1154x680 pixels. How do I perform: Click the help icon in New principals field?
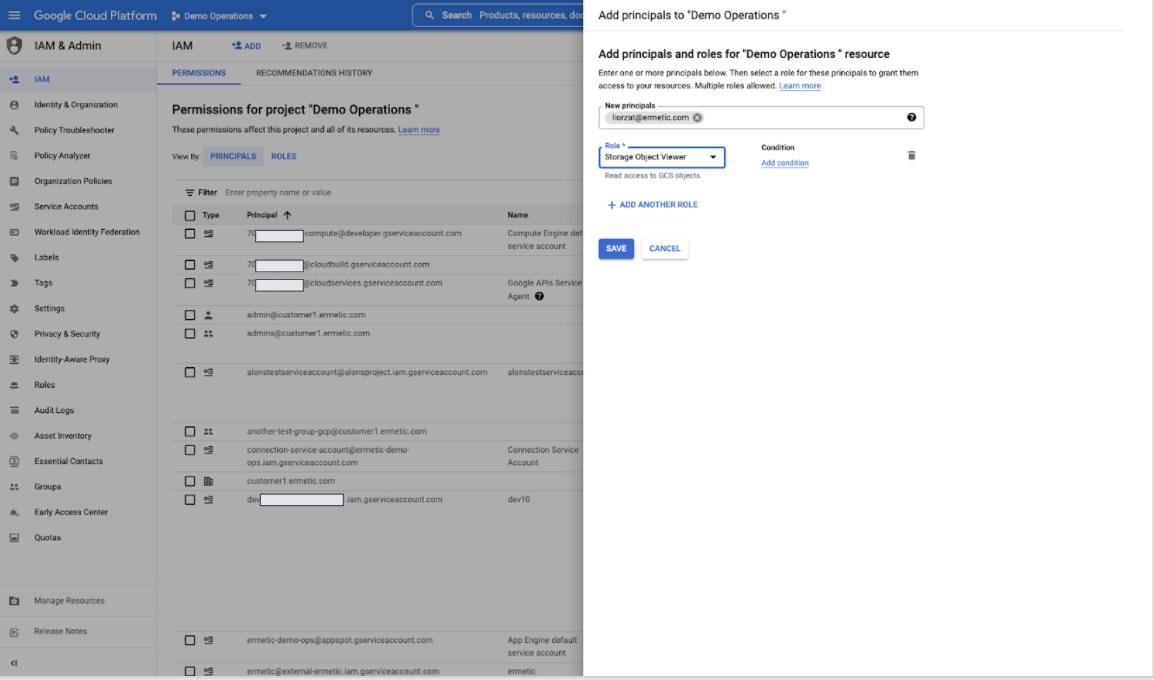tap(911, 117)
